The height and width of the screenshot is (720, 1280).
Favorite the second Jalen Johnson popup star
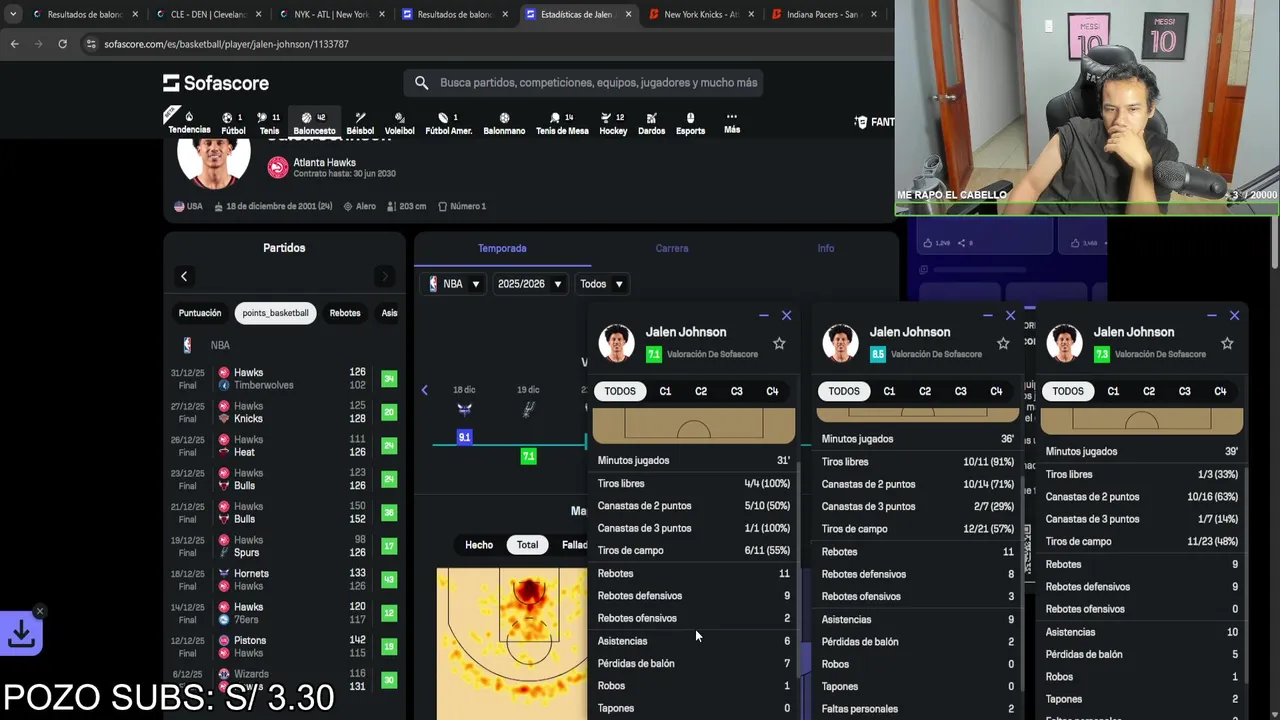[1003, 343]
